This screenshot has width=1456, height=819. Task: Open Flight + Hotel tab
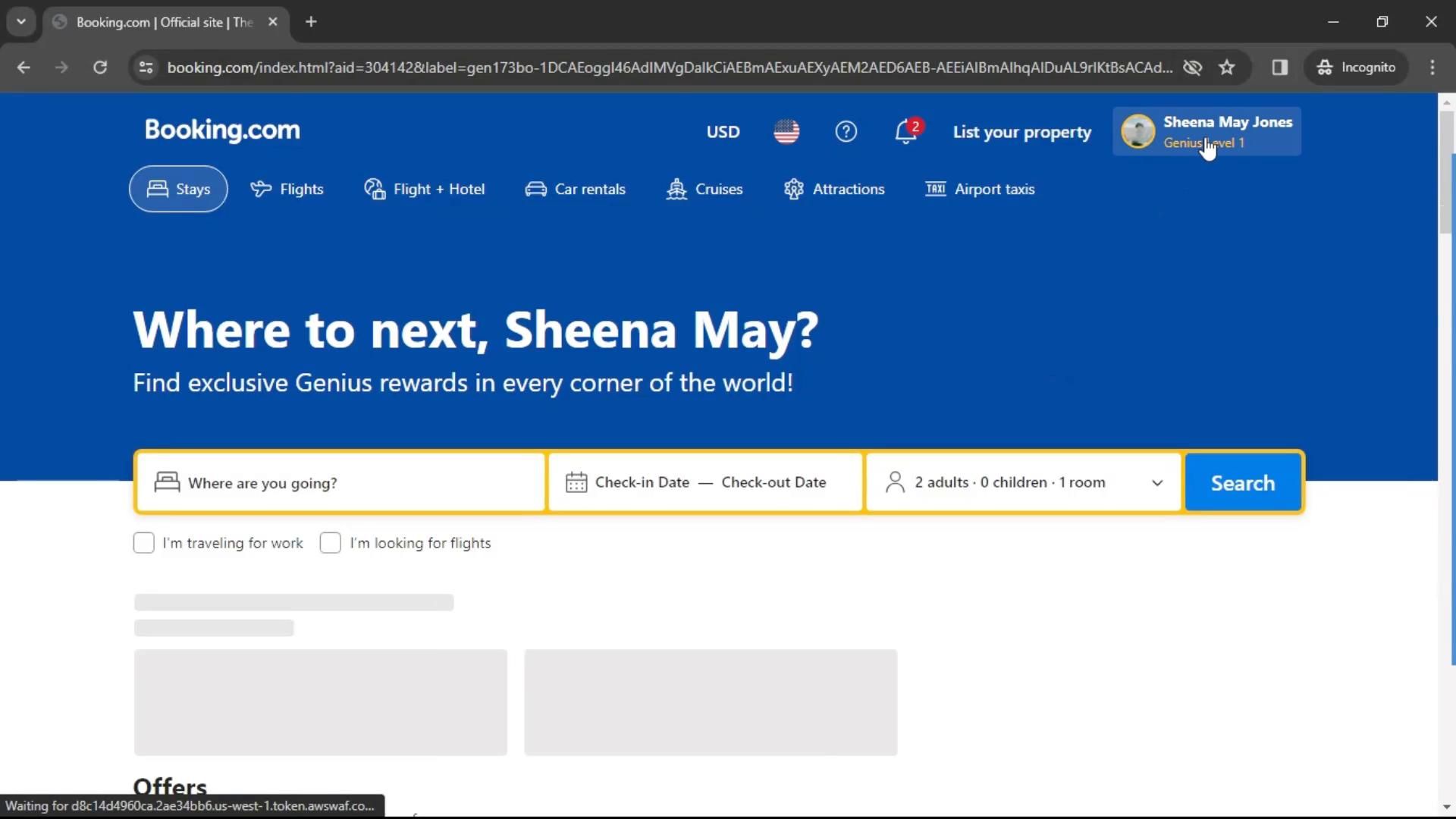(424, 189)
